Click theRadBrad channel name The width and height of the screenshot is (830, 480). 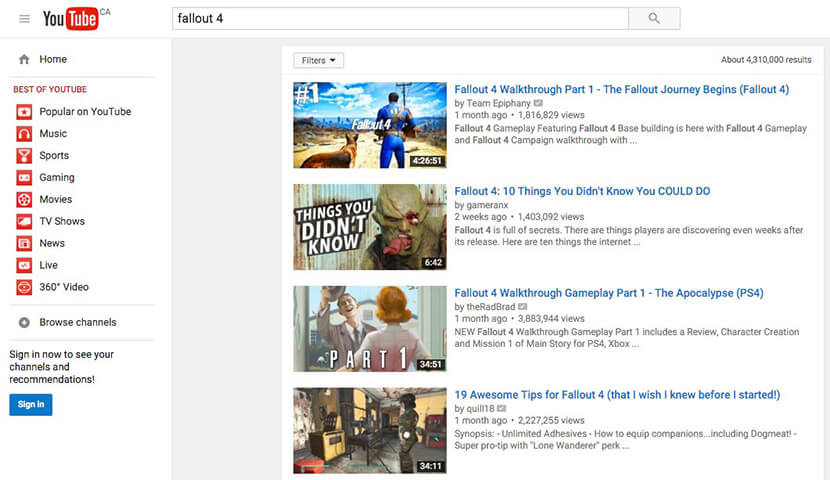[491, 307]
